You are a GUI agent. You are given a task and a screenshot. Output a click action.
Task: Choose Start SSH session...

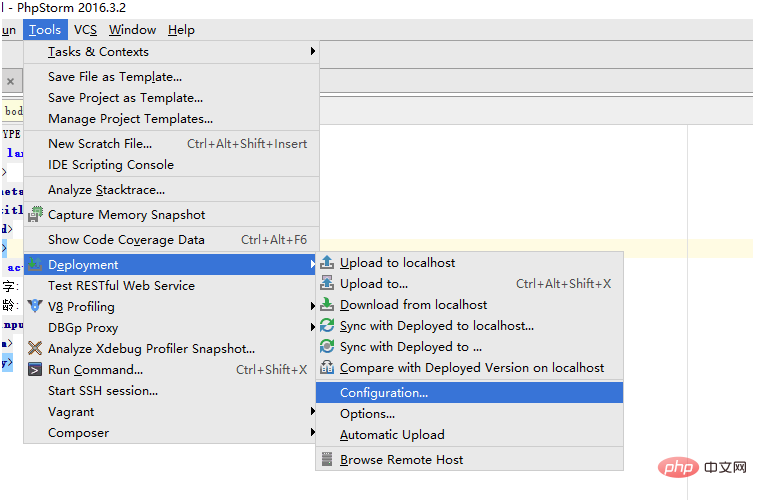point(171,390)
